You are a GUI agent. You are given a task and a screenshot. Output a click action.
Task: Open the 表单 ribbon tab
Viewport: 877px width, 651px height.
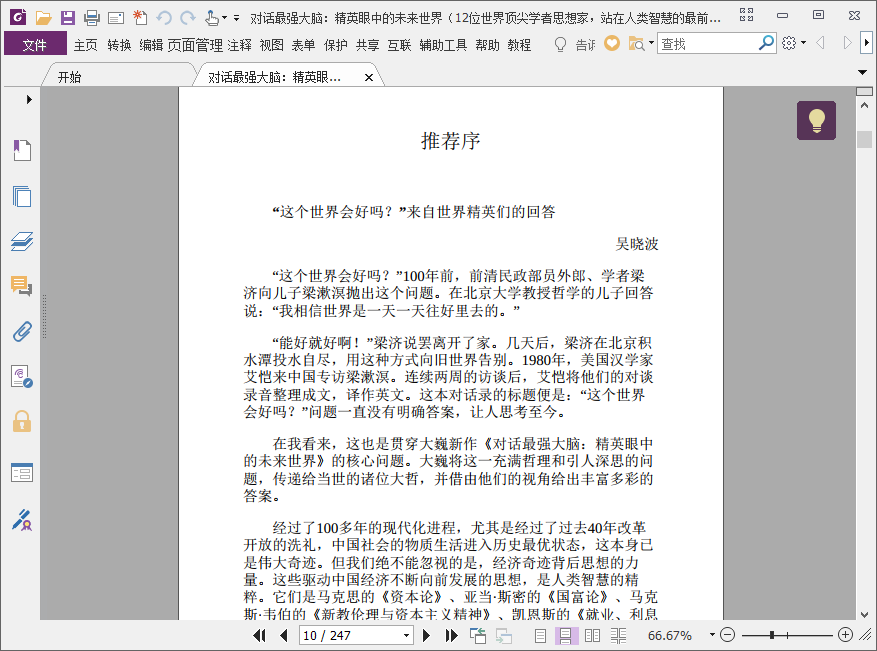[303, 45]
